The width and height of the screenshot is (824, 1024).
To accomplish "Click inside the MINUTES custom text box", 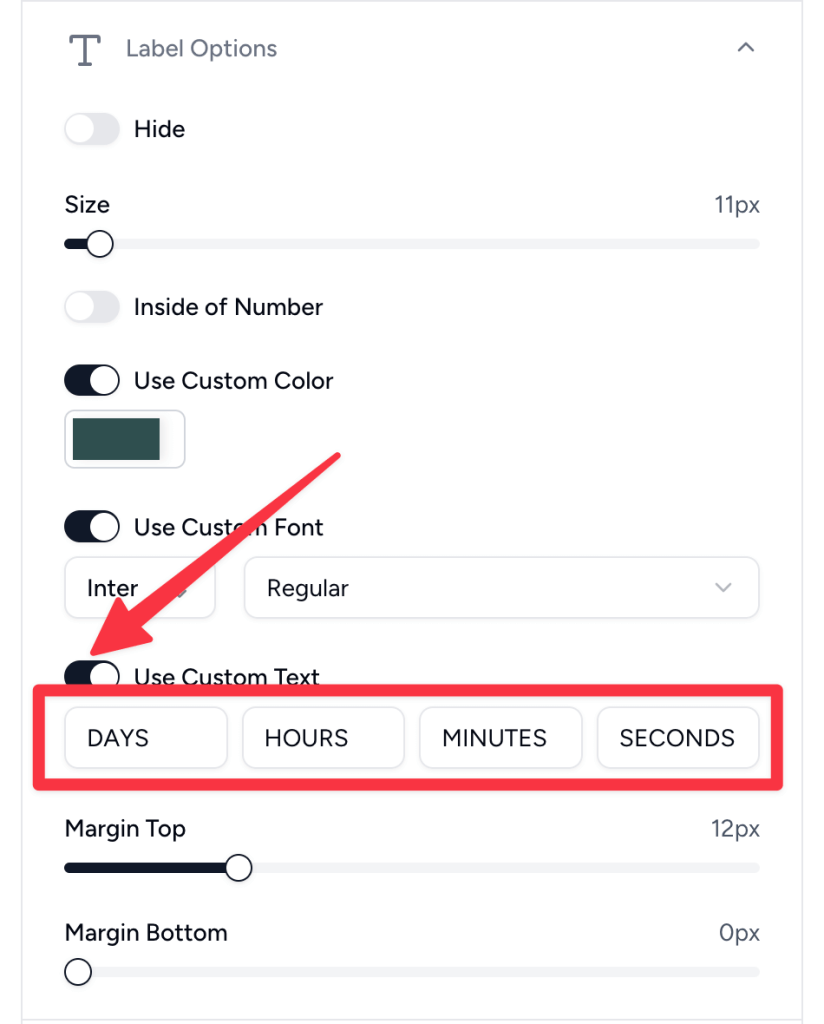I will [x=500, y=738].
